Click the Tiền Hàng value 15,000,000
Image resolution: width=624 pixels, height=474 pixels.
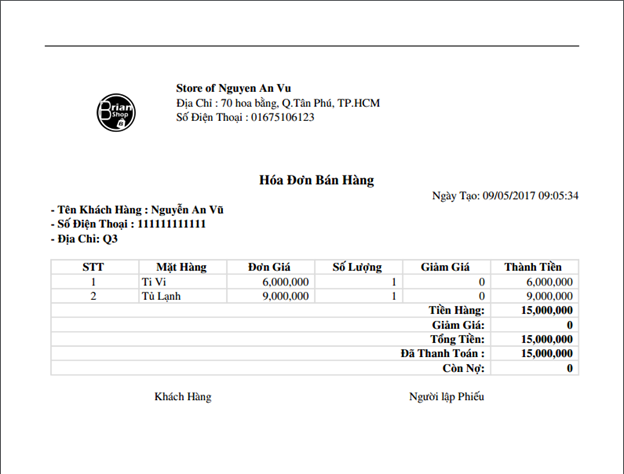[547, 310]
